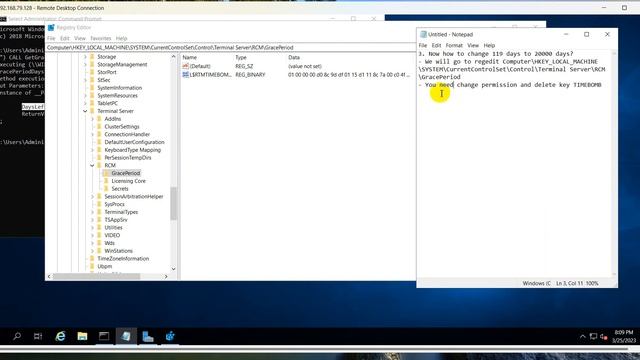Screen dimensions: 640x360
Task: Click the Secrets folder icon
Action: [x=107, y=189]
